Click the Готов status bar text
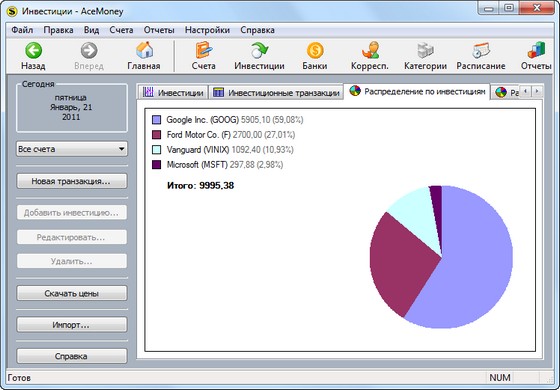Screen dimensions: 560x390 tap(19, 378)
